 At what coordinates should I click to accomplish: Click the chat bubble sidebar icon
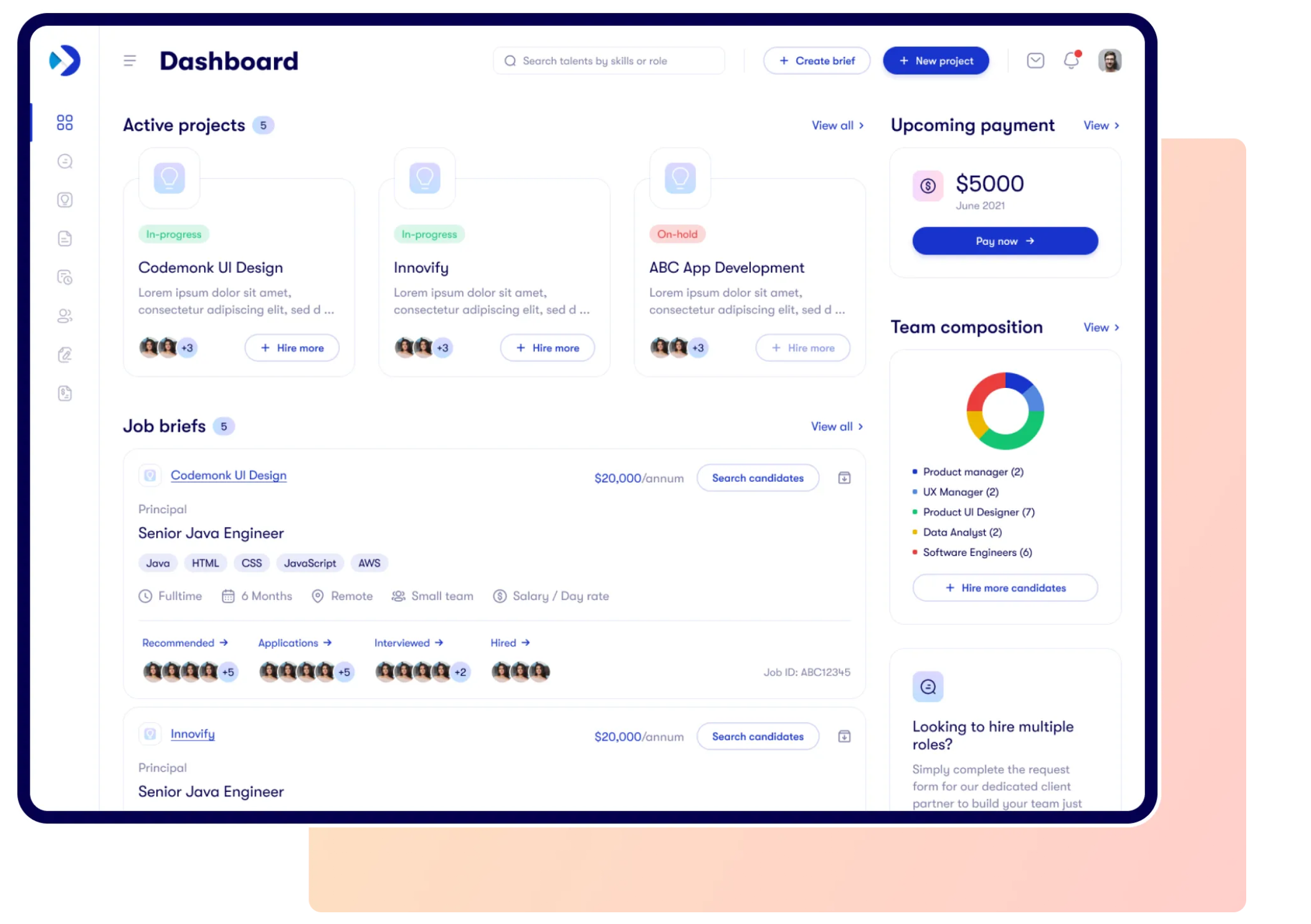(65, 161)
